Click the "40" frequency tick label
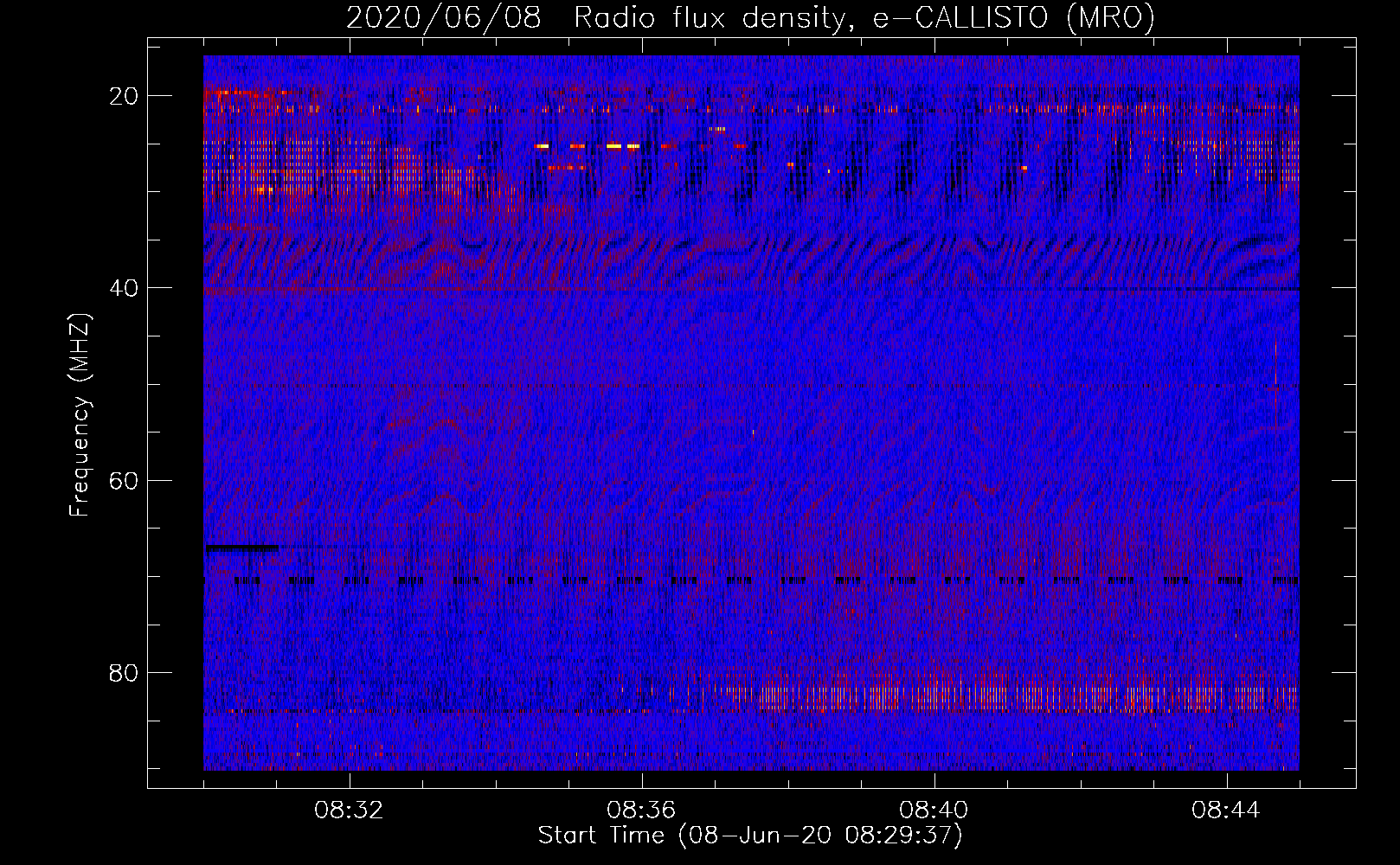The height and width of the screenshot is (865, 1400). 125,288
